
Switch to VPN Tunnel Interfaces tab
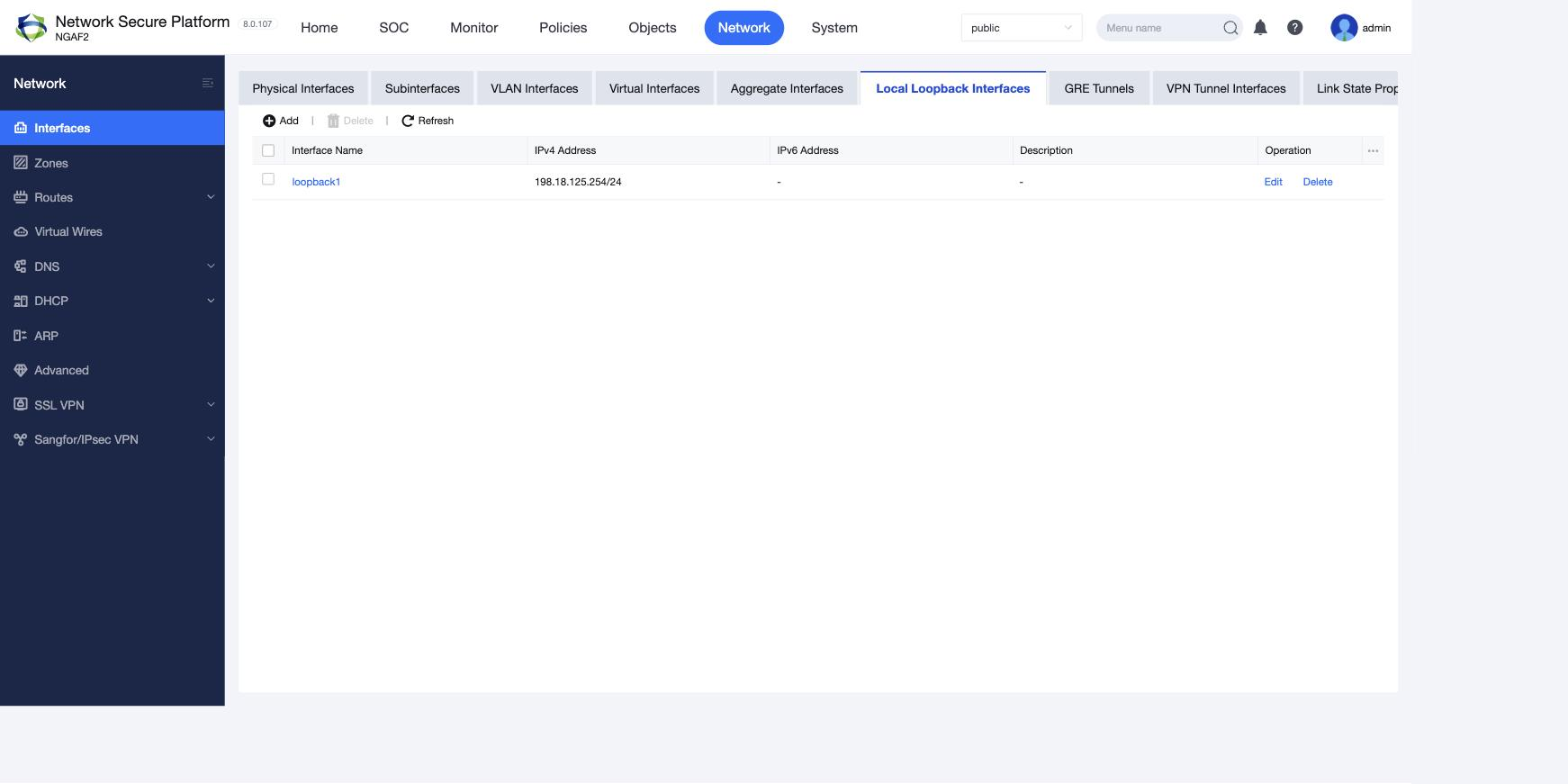point(1226,88)
